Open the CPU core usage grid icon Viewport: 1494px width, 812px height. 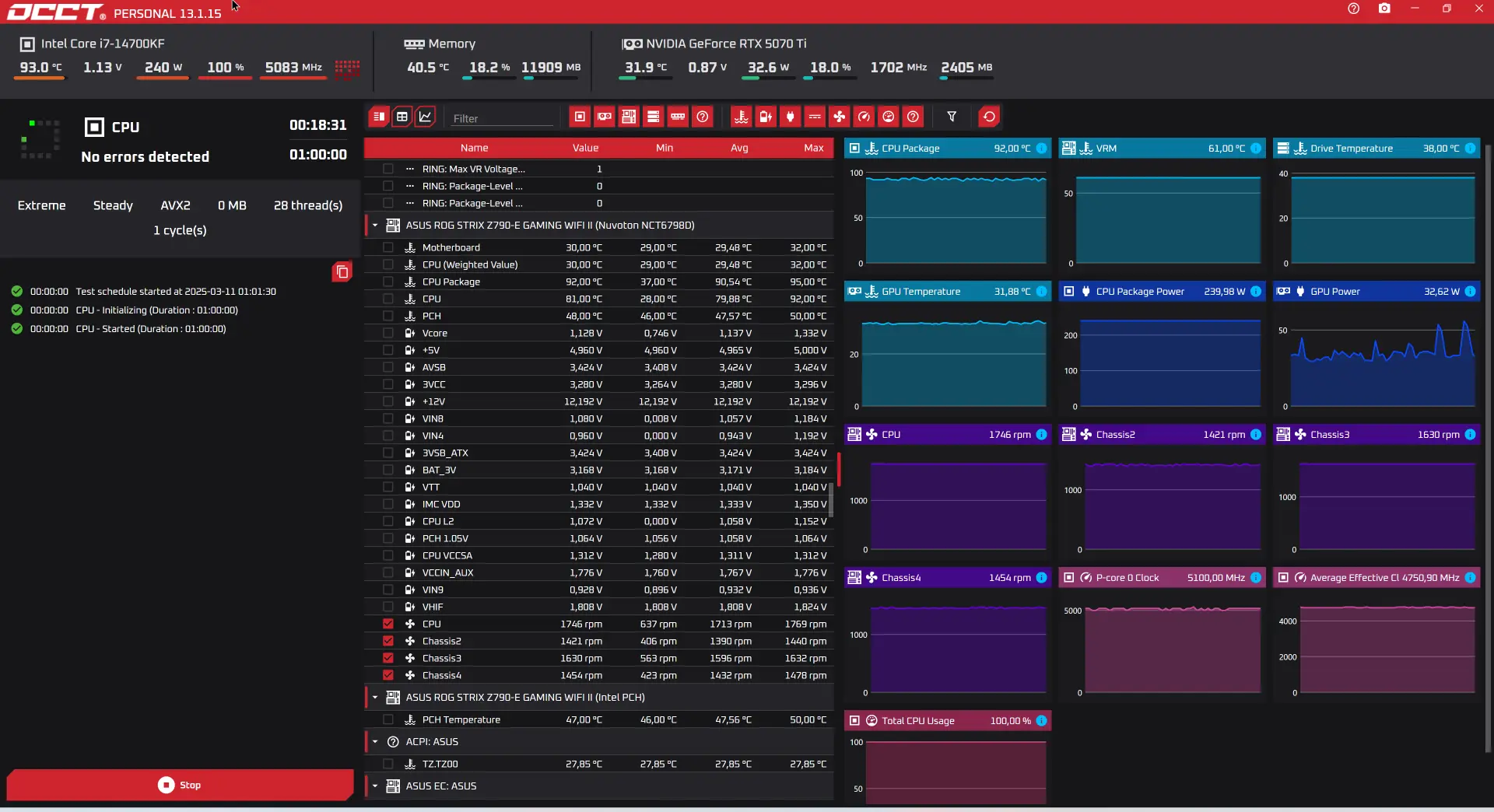click(x=347, y=69)
